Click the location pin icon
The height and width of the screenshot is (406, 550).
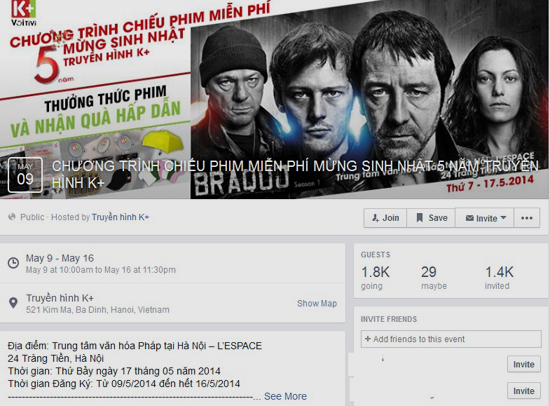coord(13,302)
